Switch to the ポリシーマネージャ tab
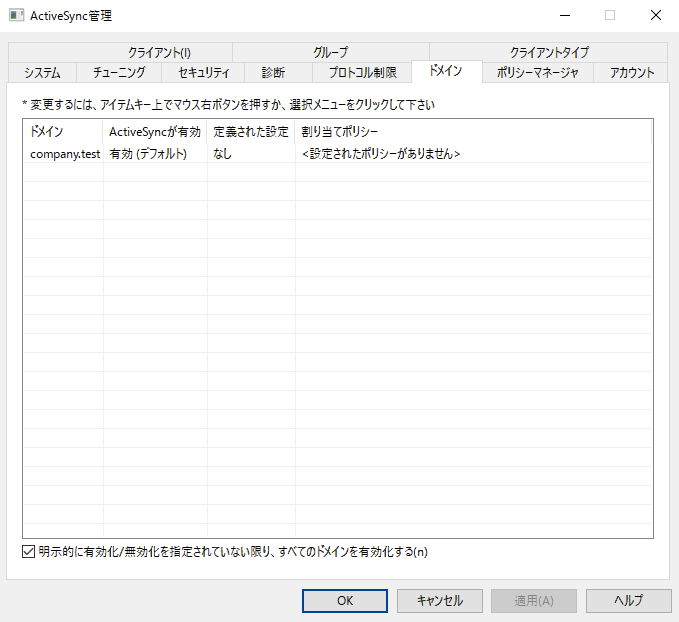The image size is (679, 622). pos(537,72)
